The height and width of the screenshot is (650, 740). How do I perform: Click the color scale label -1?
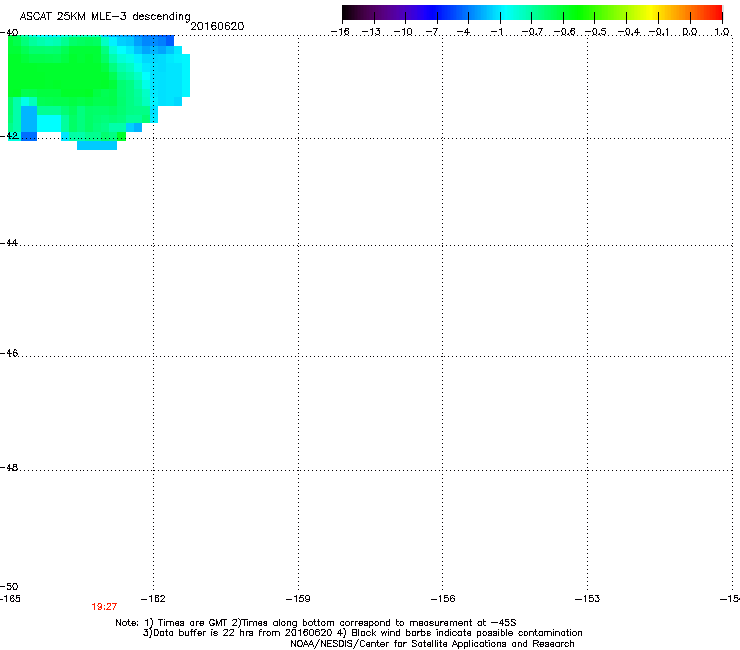[x=497, y=32]
